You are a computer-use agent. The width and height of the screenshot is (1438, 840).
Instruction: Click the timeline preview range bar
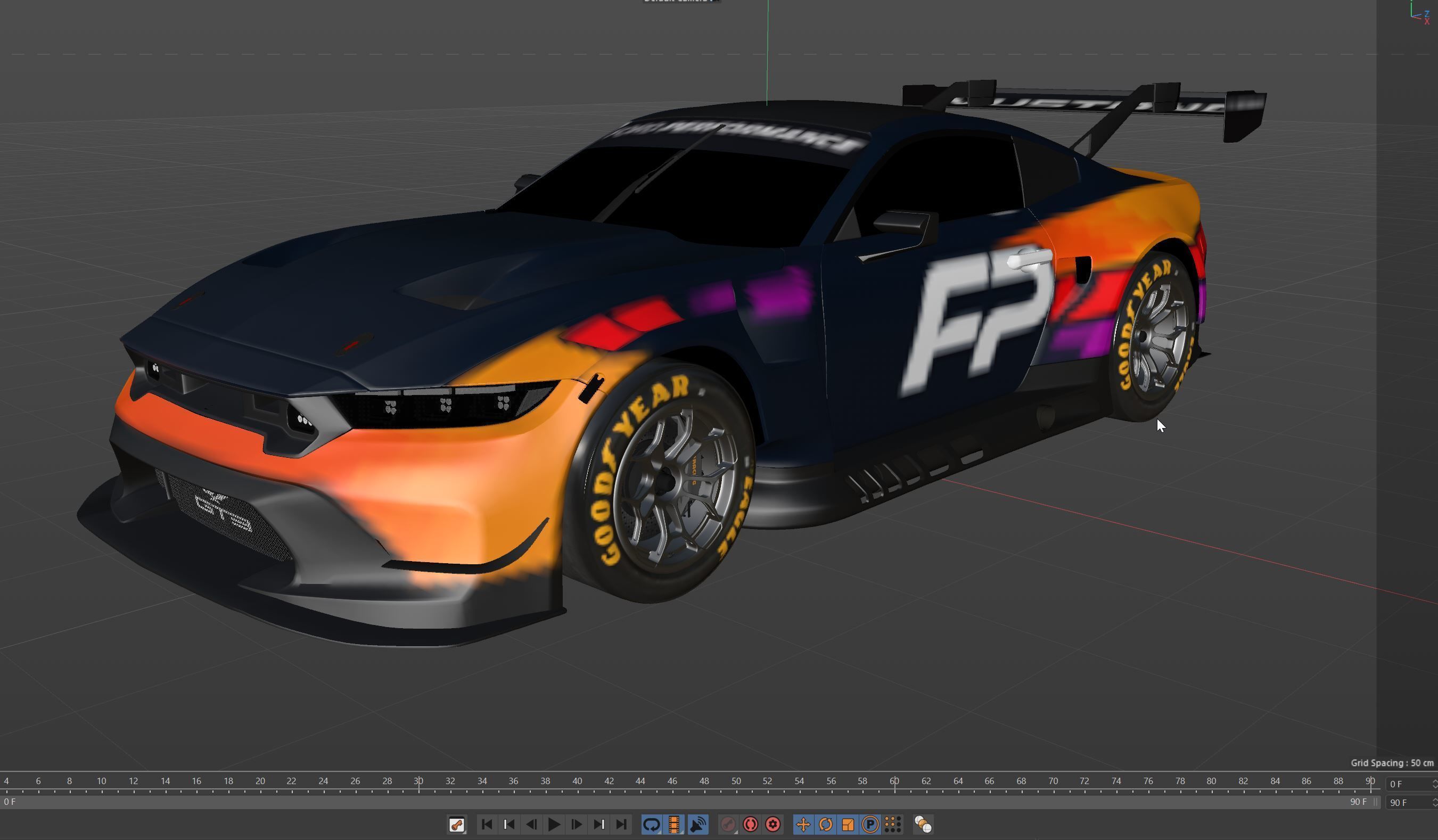[x=689, y=802]
